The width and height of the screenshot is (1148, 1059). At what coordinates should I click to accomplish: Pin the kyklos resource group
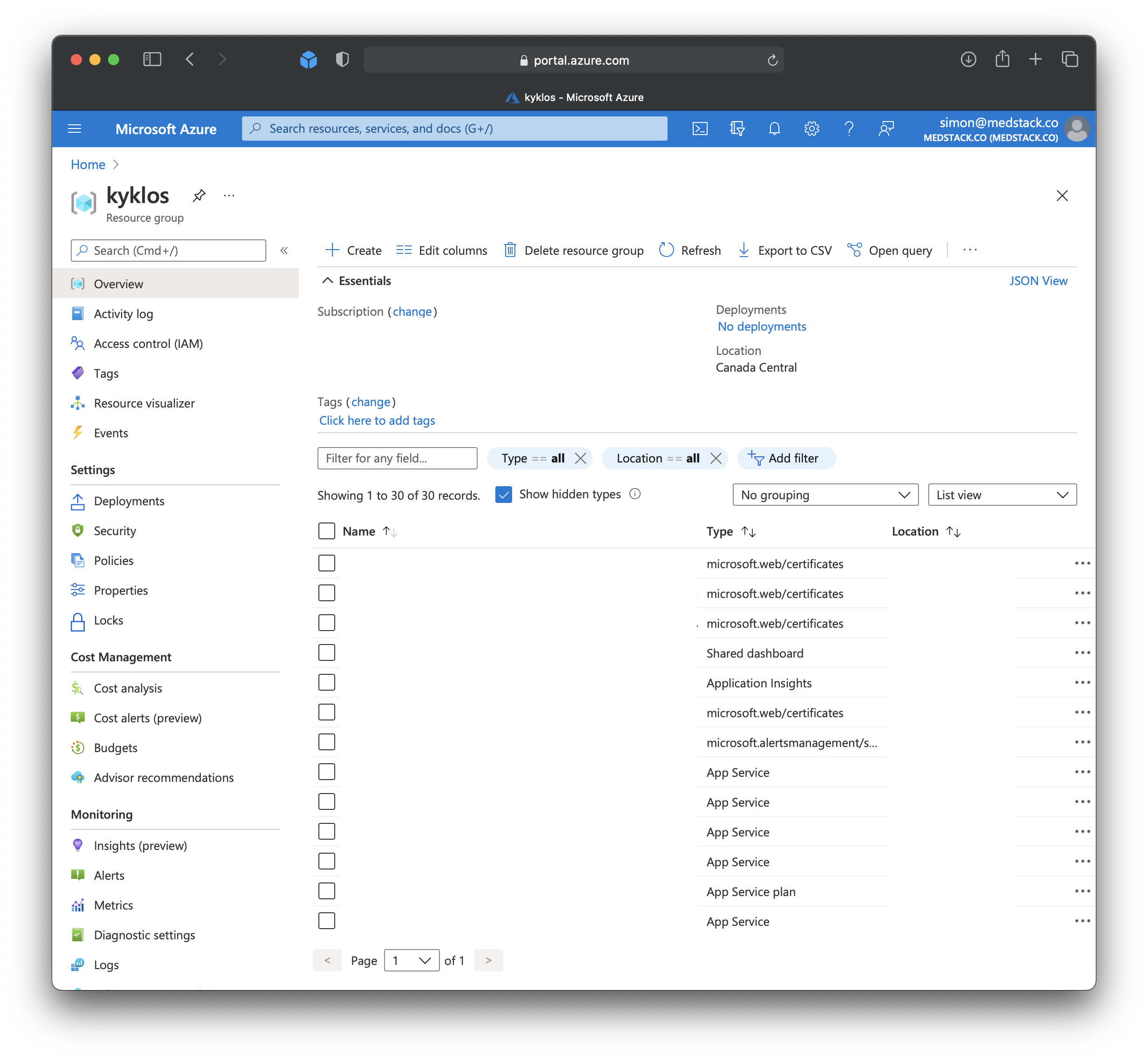pos(199,196)
